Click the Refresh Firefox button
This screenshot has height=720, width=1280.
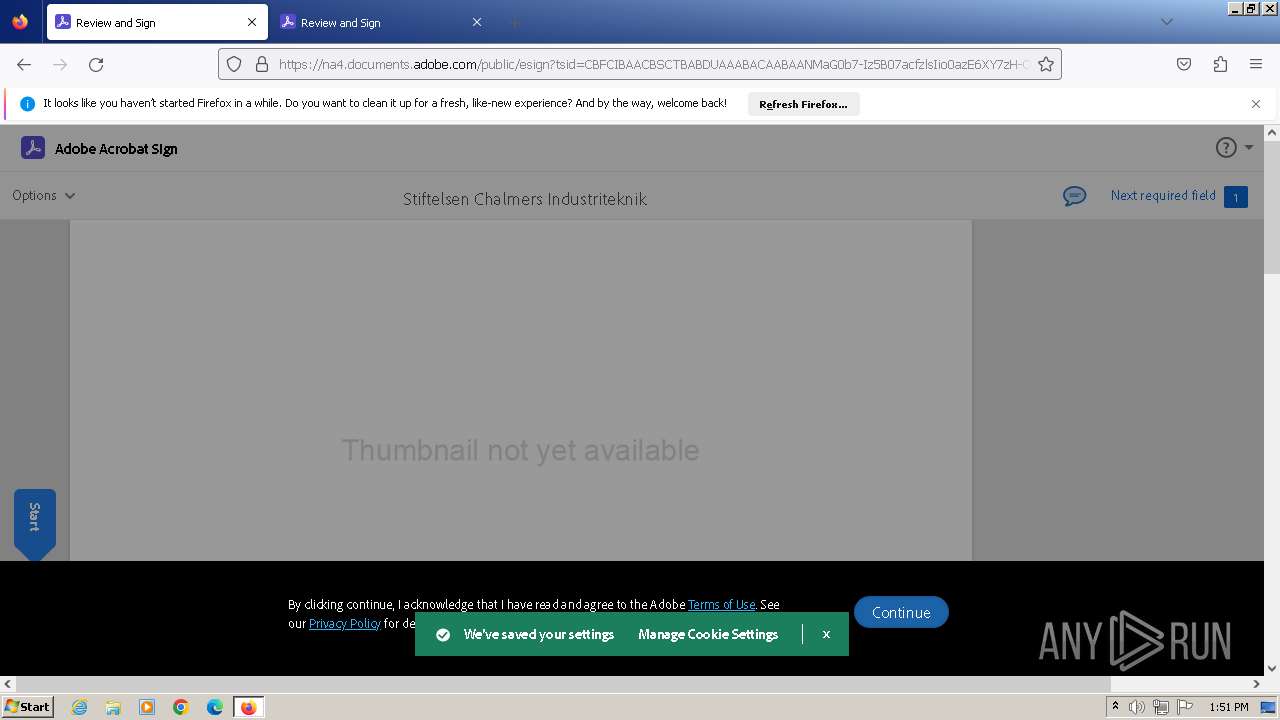(x=803, y=104)
